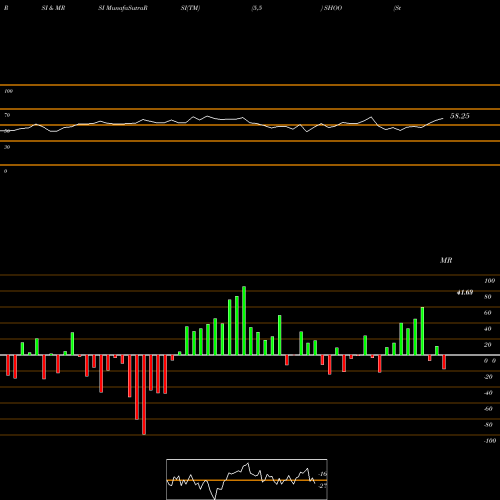This screenshot has height=500, width=500.
Task: Click the MR axis label -80
Action: click(488, 425)
